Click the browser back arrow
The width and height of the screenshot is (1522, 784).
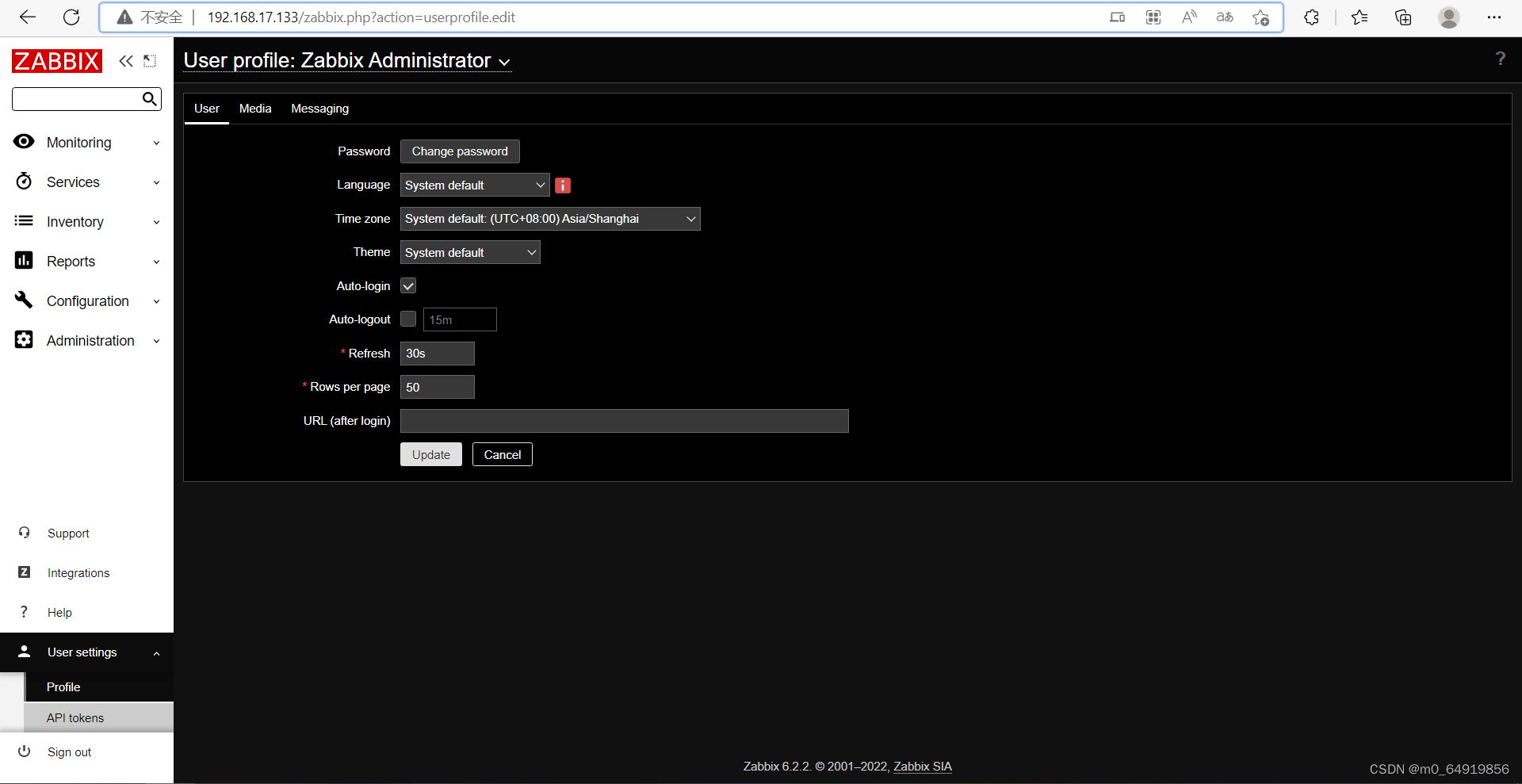click(28, 17)
